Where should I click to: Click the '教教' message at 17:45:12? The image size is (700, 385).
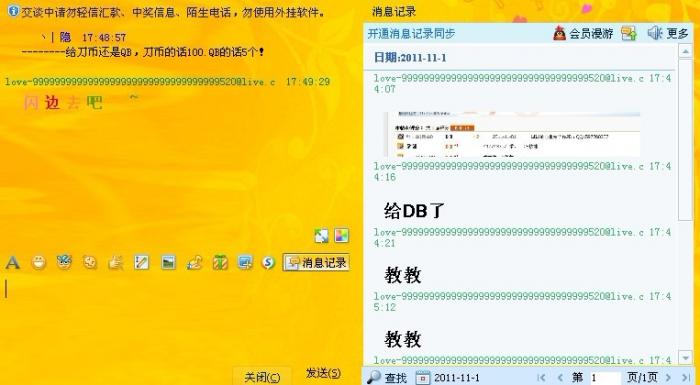click(x=403, y=339)
